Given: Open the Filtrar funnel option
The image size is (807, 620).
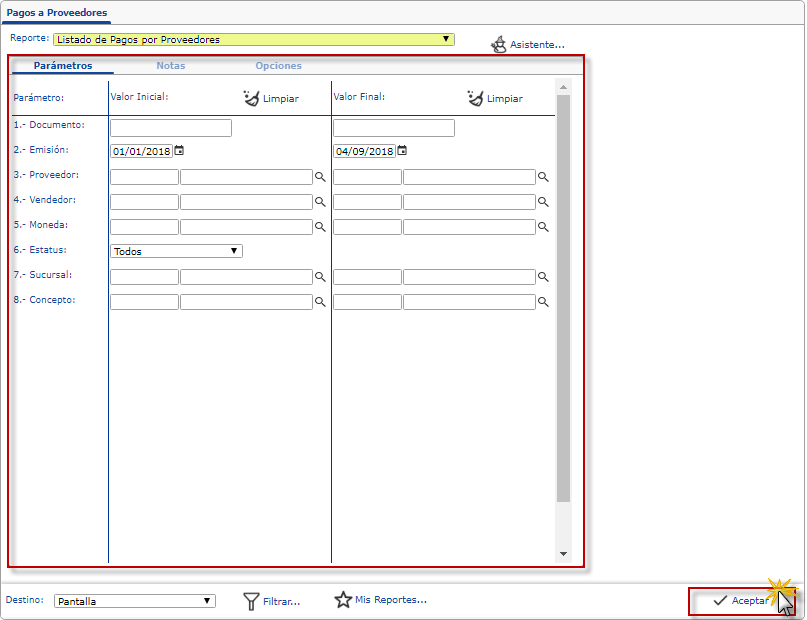Looking at the screenshot, I should pyautogui.click(x=252, y=601).
